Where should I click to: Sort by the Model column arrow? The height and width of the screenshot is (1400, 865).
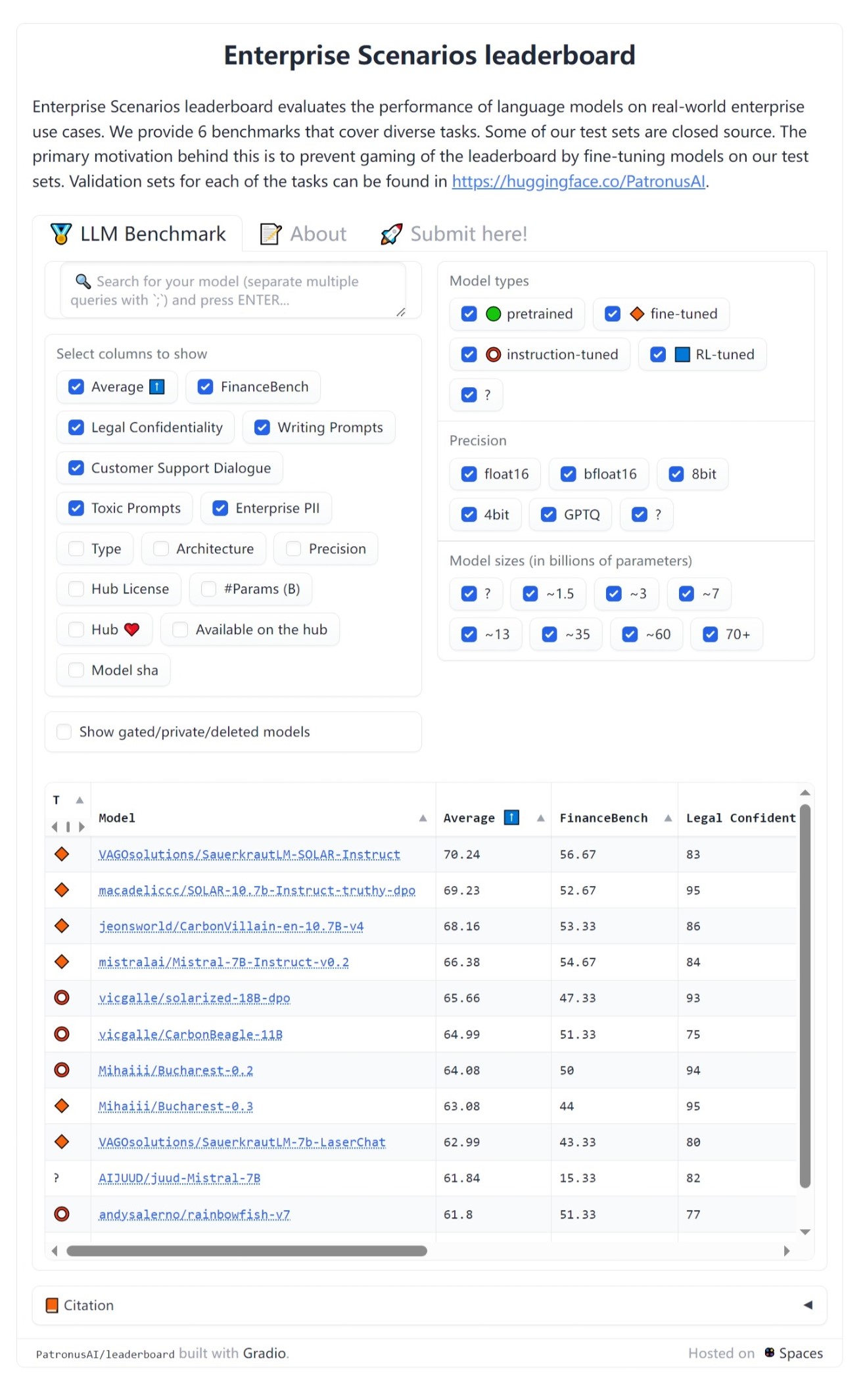423,818
